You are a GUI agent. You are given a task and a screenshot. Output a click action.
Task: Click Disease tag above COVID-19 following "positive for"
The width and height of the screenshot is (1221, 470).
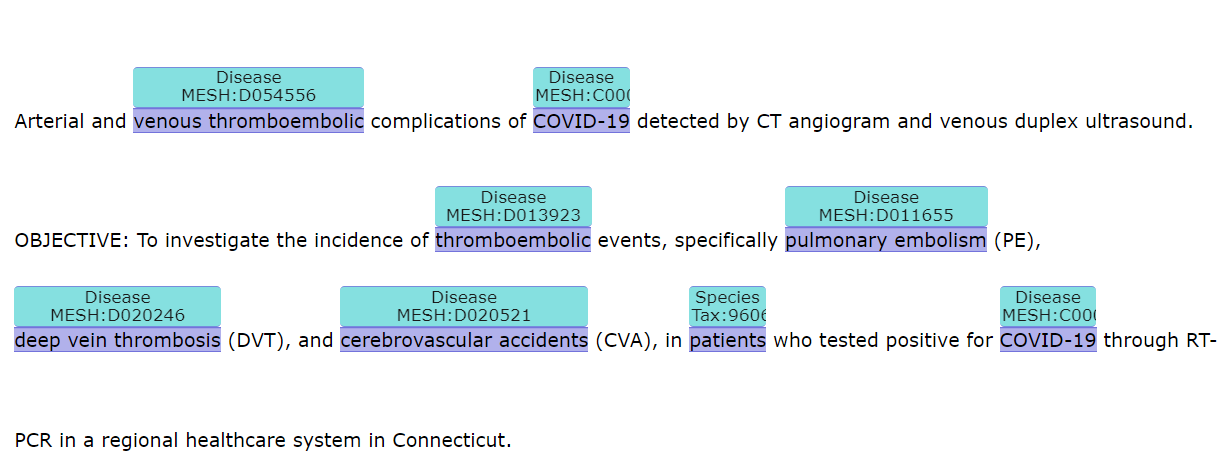(1048, 306)
